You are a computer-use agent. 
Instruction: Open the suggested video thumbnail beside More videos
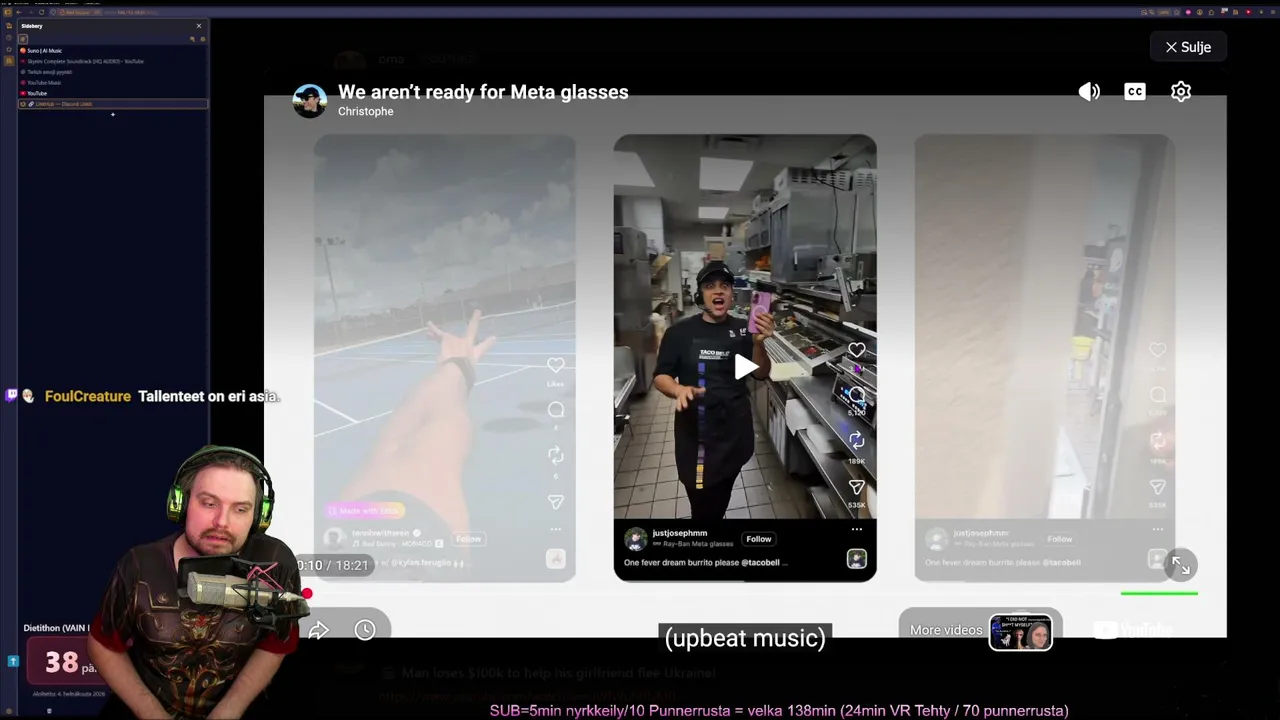click(x=1020, y=632)
